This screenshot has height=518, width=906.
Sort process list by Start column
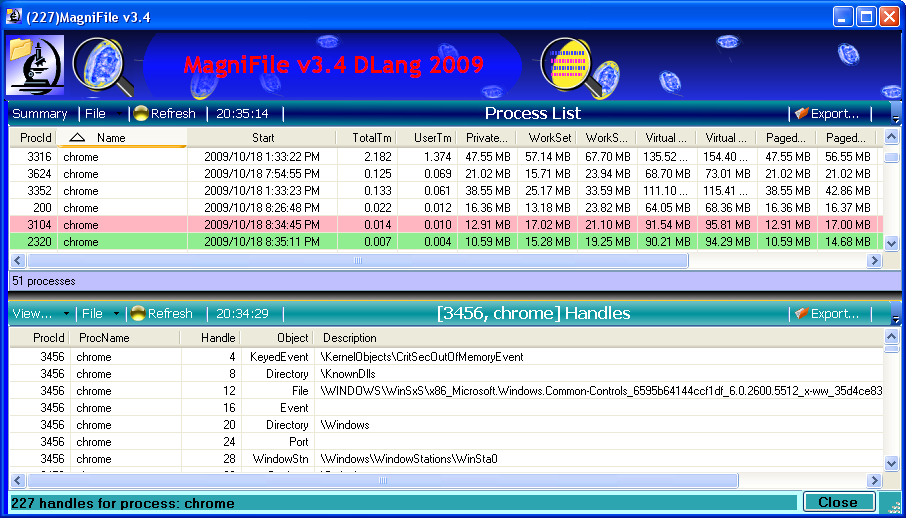tap(262, 138)
